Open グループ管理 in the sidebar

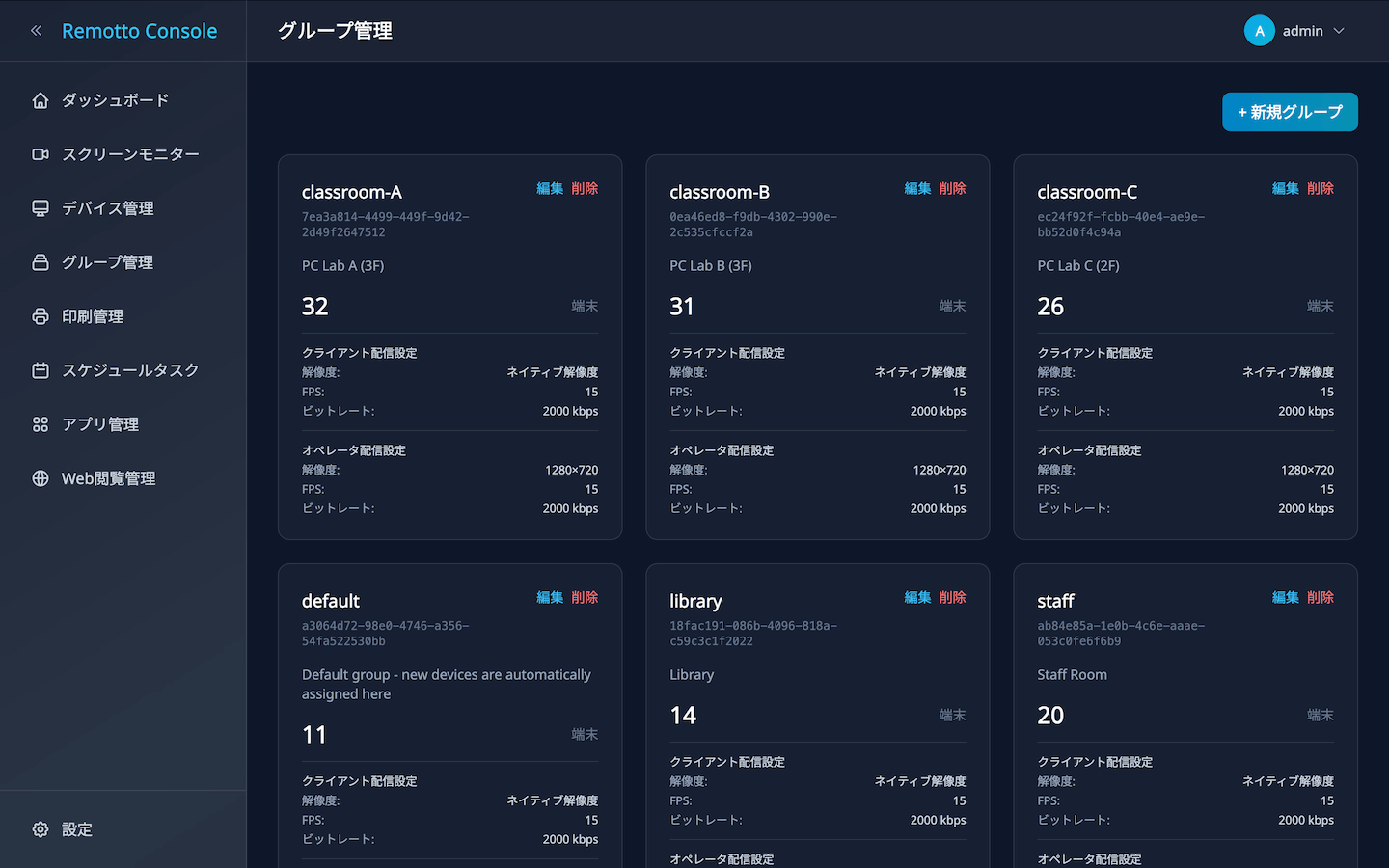click(x=107, y=262)
